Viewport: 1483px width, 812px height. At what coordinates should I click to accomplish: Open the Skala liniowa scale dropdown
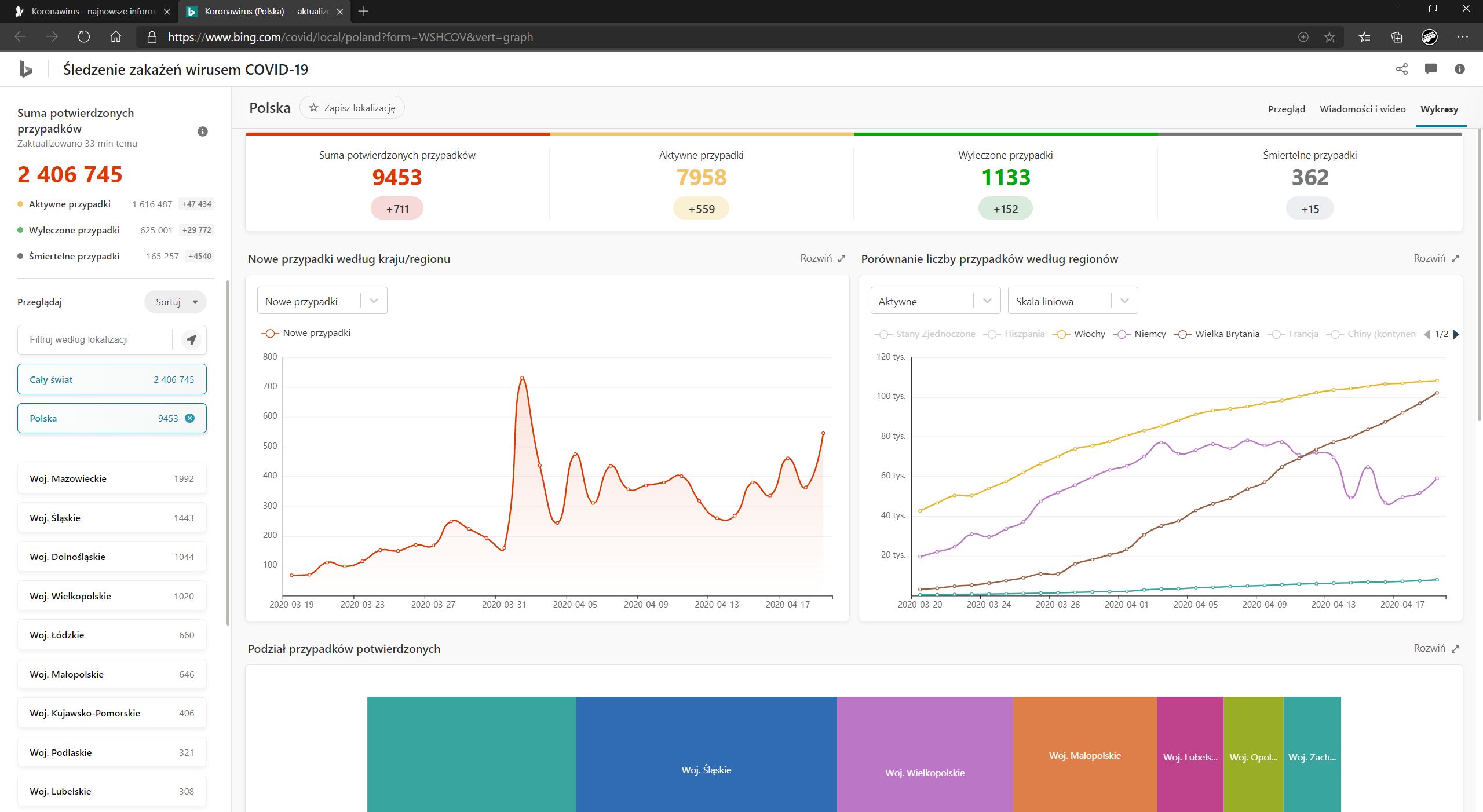pyautogui.click(x=1072, y=301)
